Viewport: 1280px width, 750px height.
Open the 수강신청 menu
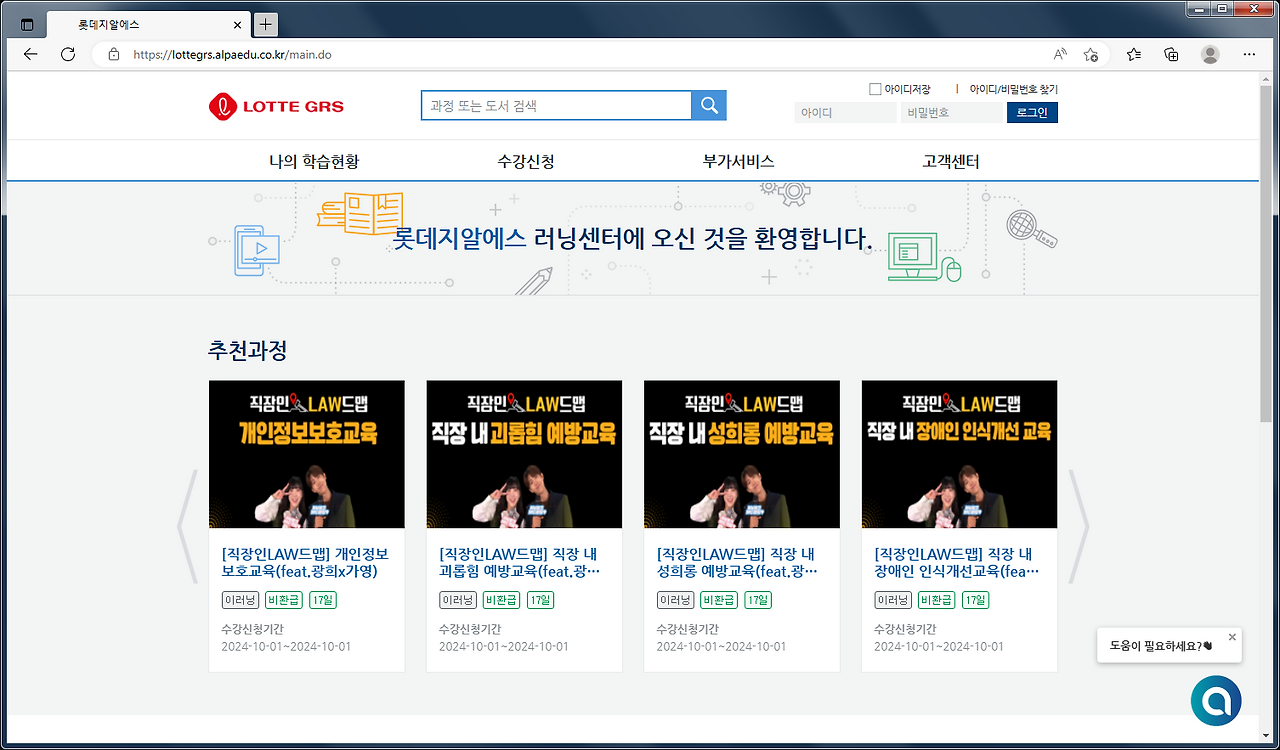click(524, 160)
